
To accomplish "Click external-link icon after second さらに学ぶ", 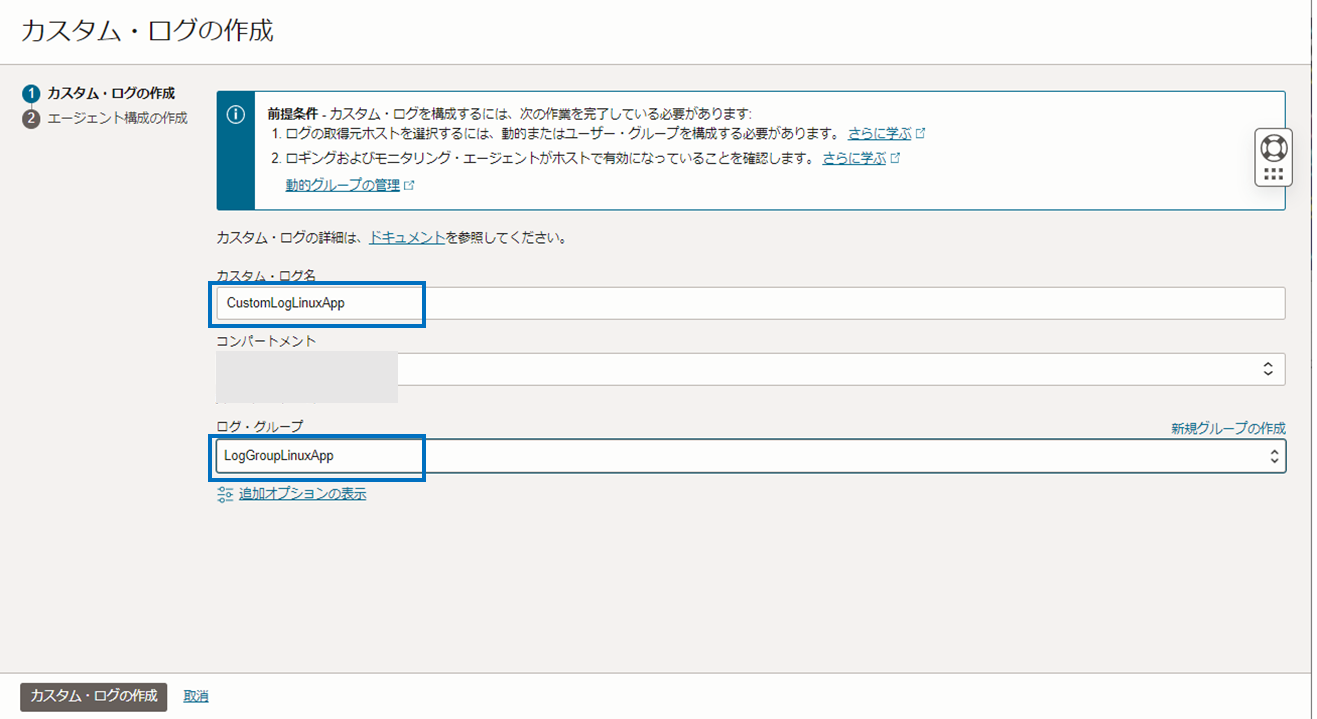I will [895, 159].
